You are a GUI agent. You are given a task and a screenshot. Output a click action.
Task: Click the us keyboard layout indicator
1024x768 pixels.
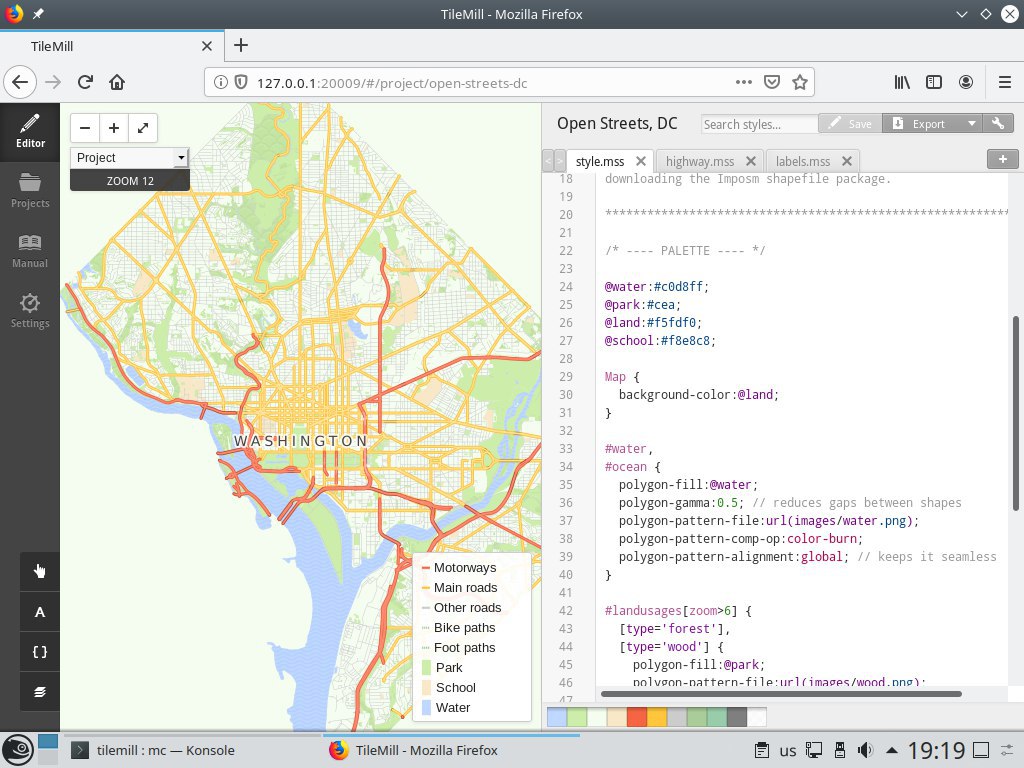click(x=788, y=751)
